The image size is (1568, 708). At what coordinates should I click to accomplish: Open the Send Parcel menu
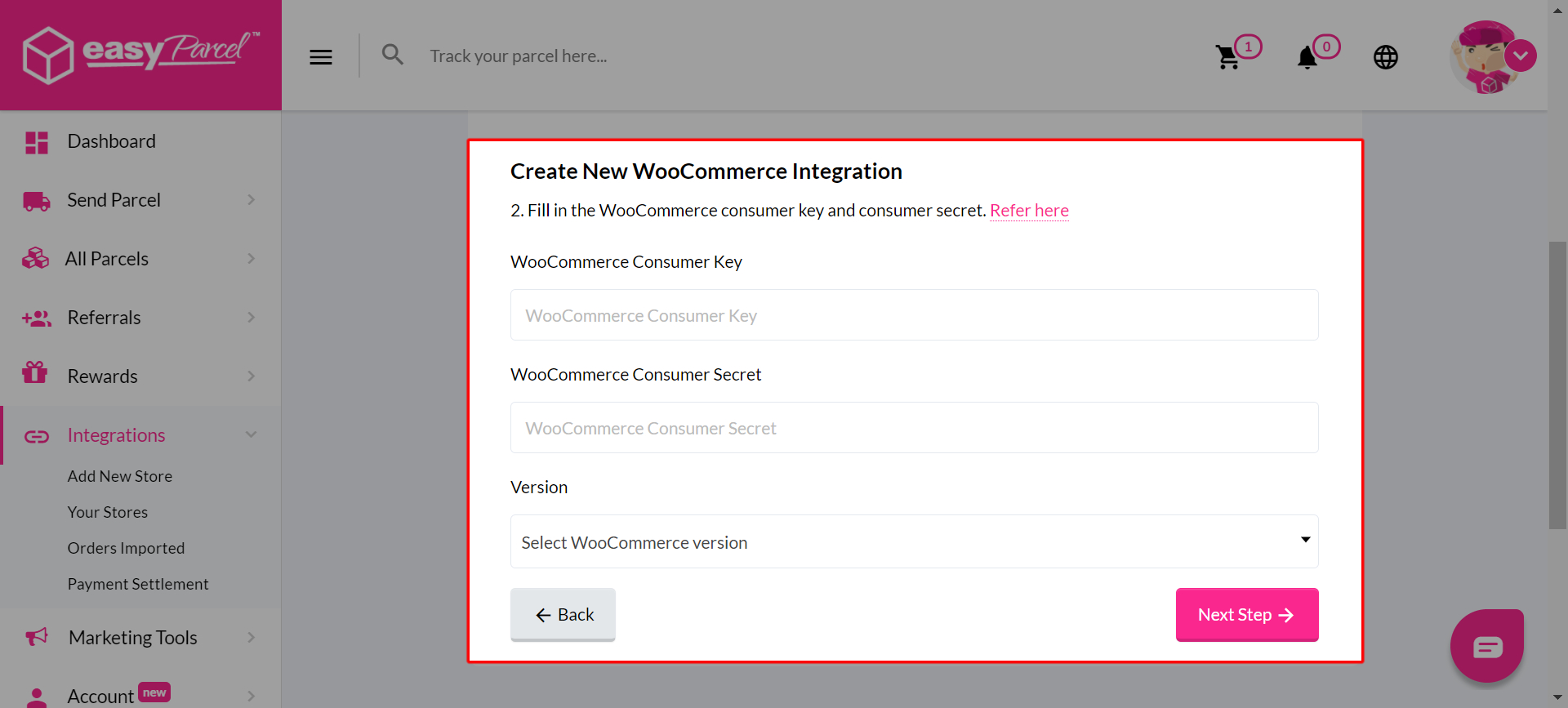click(x=114, y=200)
